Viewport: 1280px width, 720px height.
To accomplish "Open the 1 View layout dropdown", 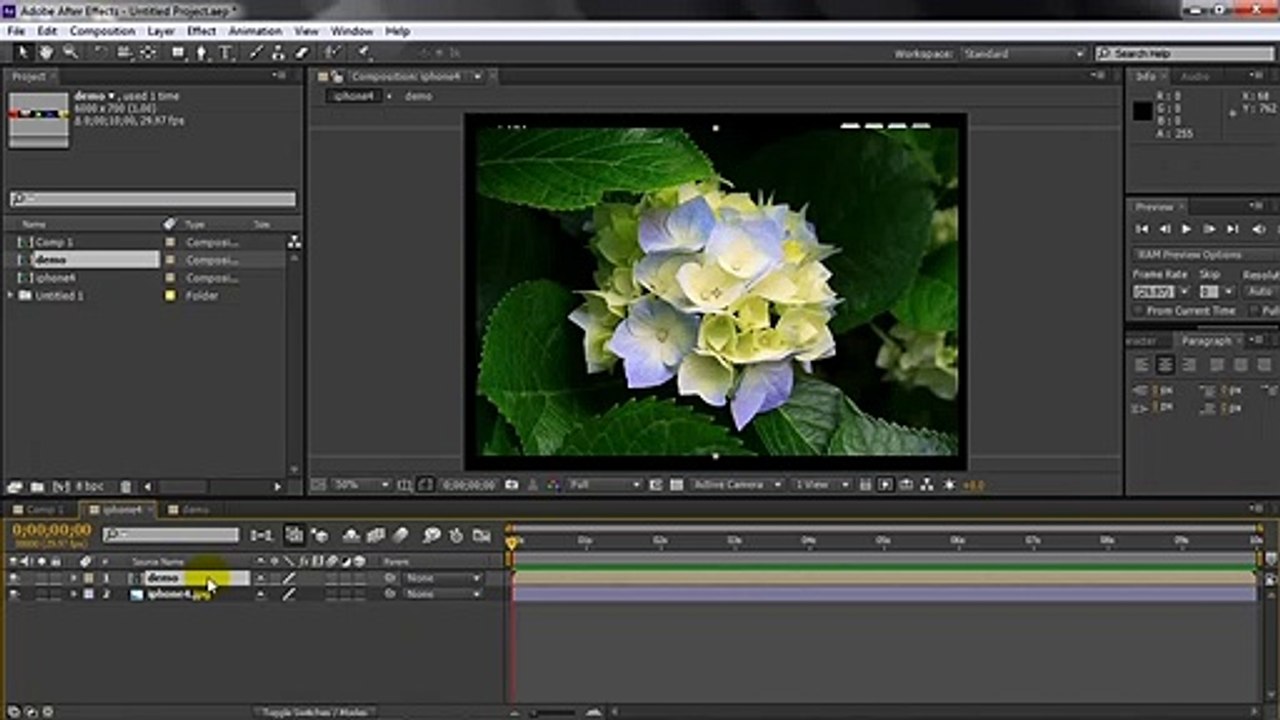I will (x=820, y=485).
